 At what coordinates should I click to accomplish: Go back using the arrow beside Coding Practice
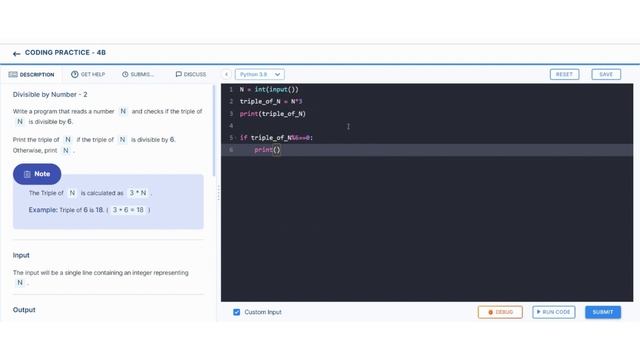point(16,53)
